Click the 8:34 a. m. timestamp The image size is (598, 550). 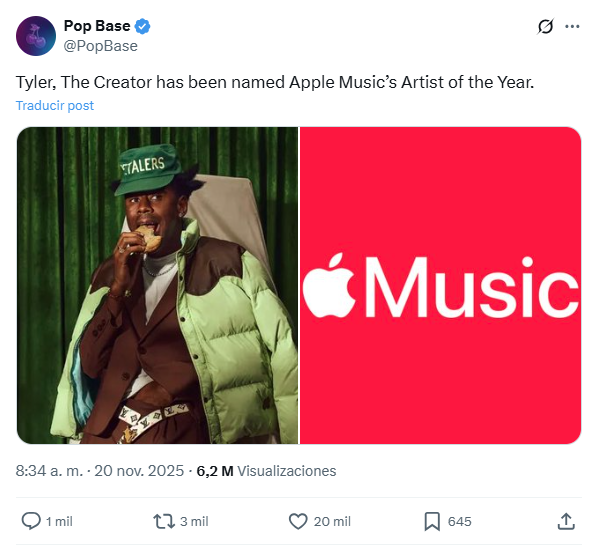tap(49, 471)
